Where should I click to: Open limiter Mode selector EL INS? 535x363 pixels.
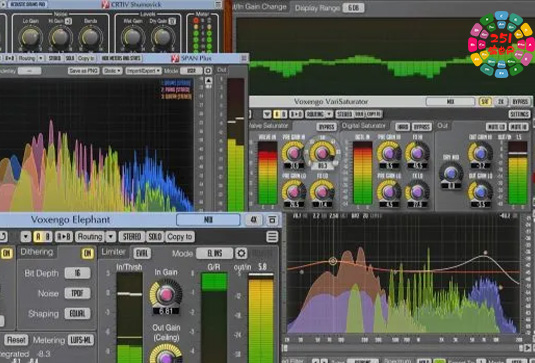tap(214, 253)
